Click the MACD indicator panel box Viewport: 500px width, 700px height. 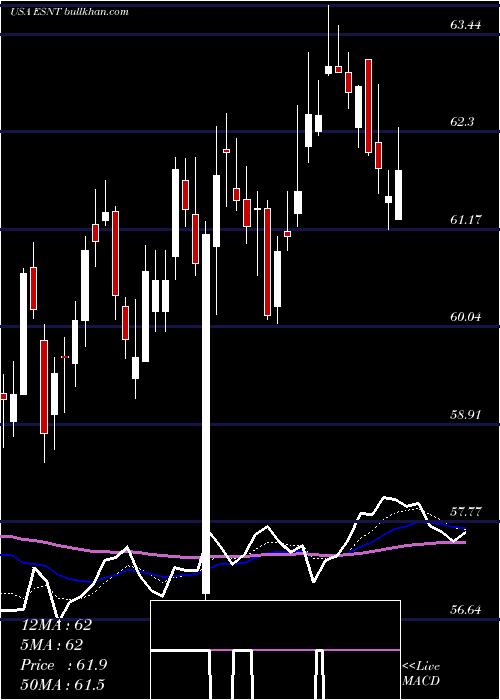(275, 650)
